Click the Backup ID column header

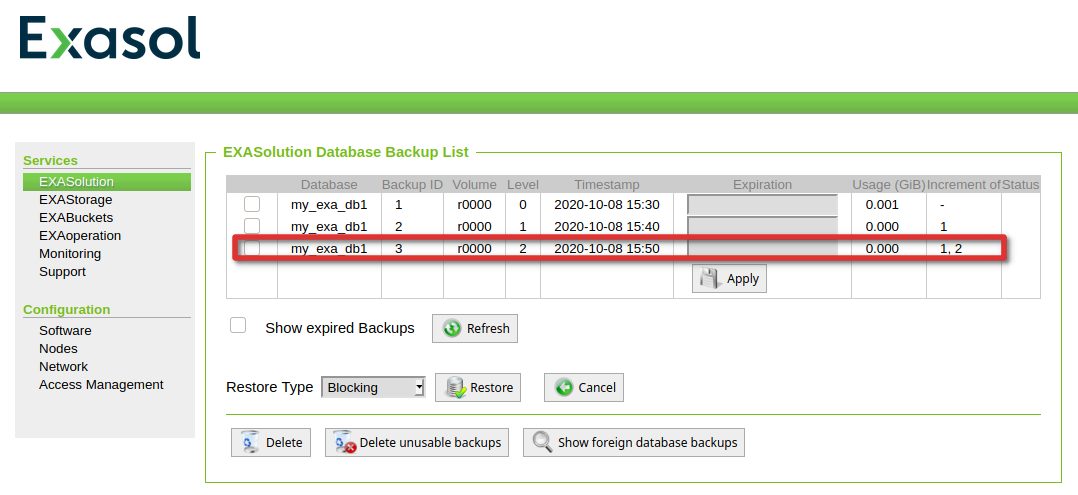(x=412, y=184)
